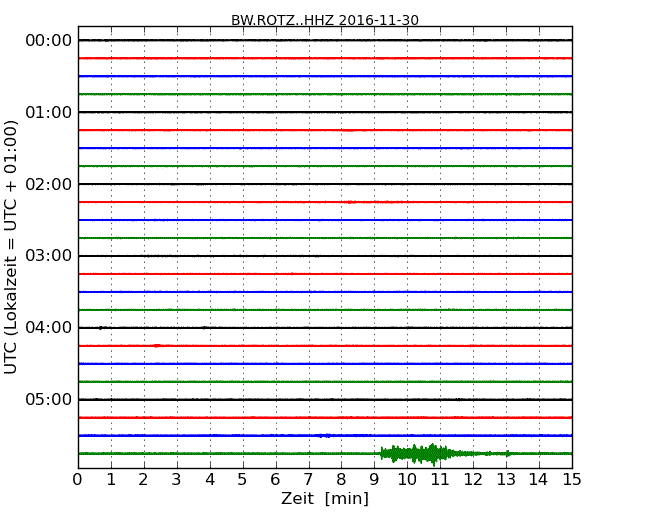Select the y-axis label UTC (Lokalzeit = UTC + 01:00)

[x=11, y=248]
